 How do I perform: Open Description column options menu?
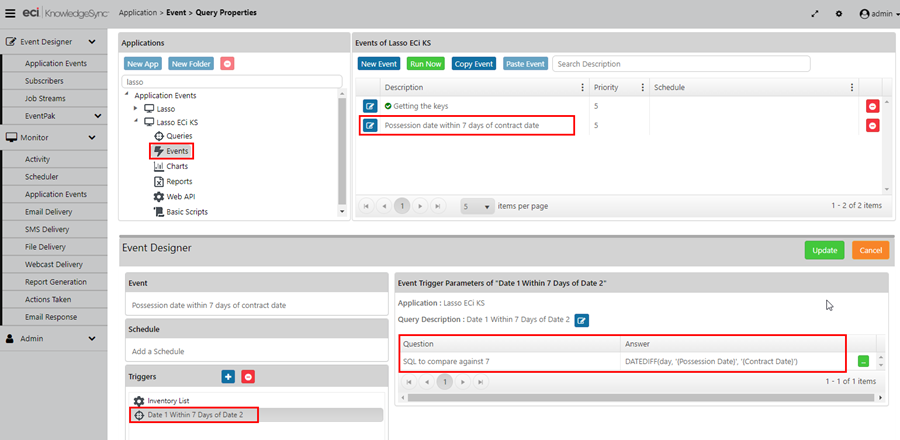(583, 87)
